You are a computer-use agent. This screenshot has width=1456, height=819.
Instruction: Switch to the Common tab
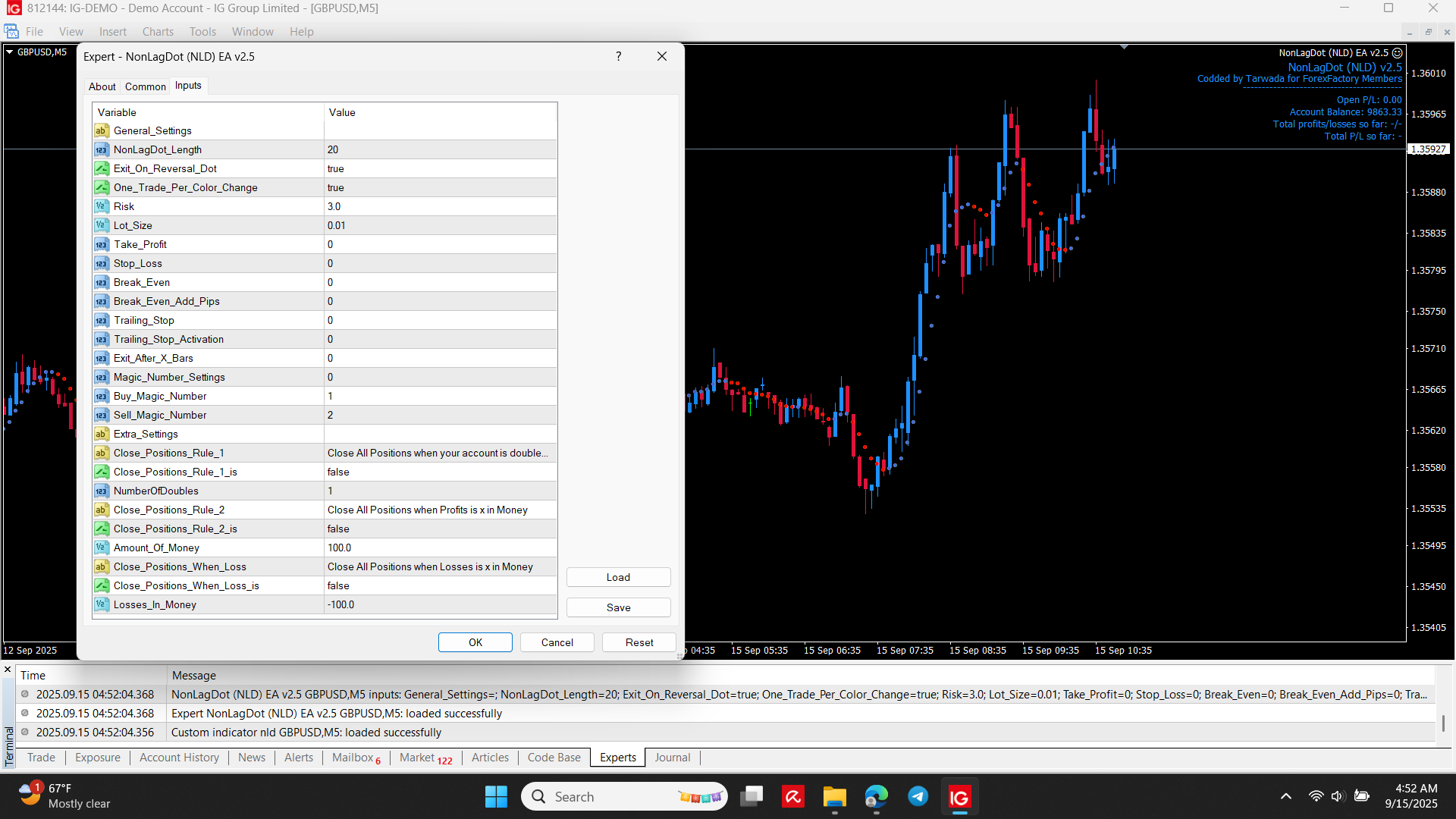coord(145,86)
